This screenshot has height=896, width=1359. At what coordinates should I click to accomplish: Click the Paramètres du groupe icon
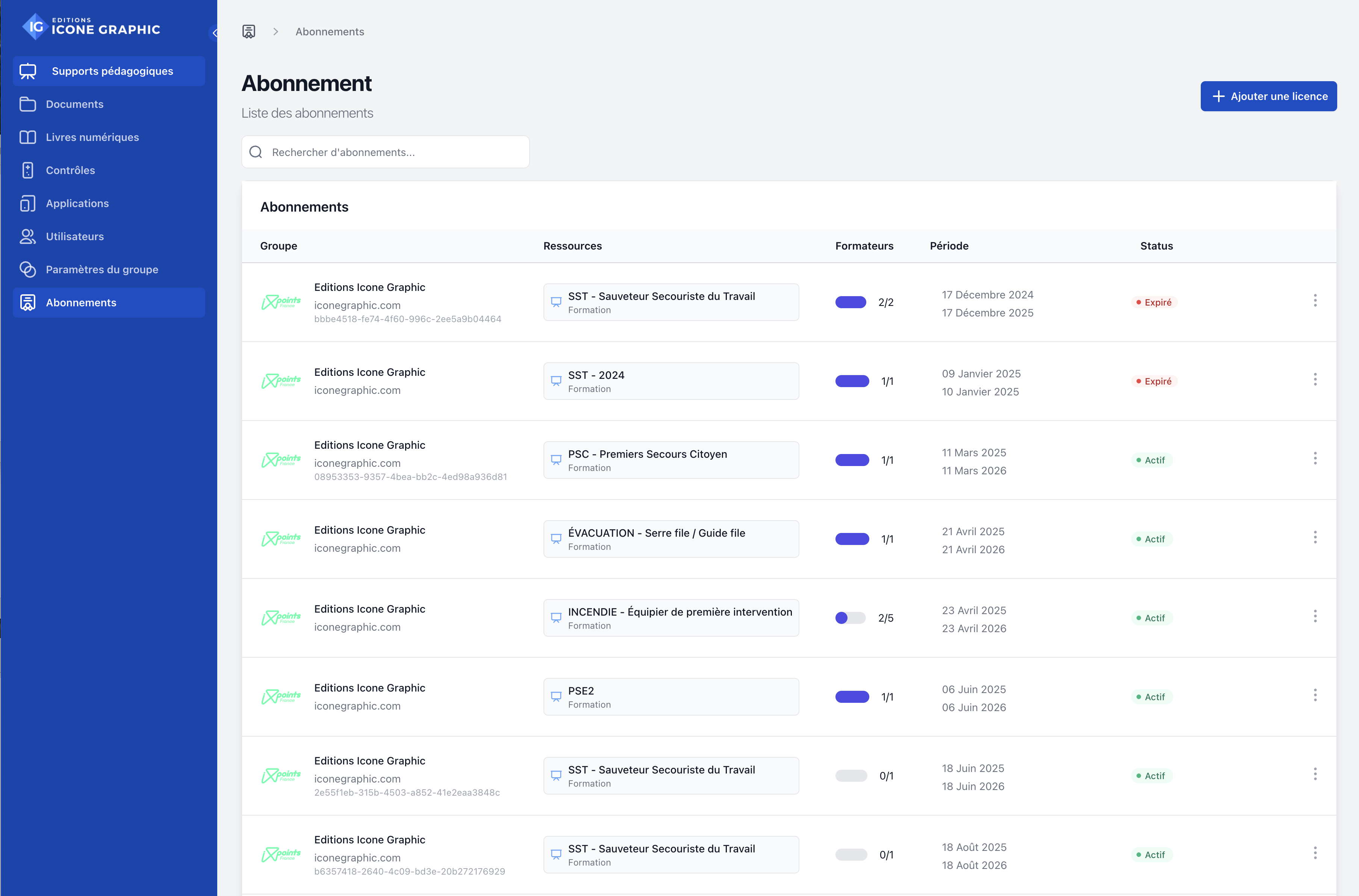(x=27, y=269)
